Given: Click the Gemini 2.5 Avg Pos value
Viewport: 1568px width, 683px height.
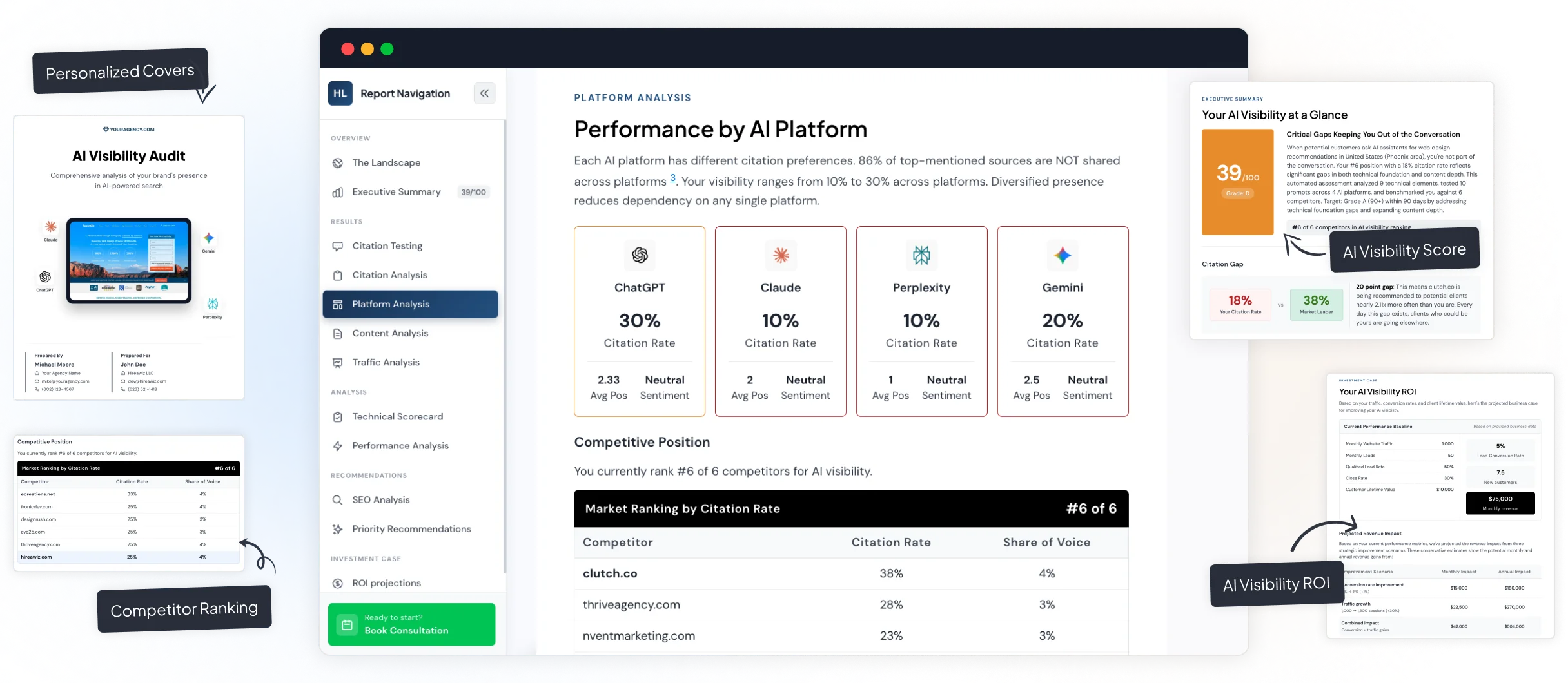Looking at the screenshot, I should tap(1032, 380).
